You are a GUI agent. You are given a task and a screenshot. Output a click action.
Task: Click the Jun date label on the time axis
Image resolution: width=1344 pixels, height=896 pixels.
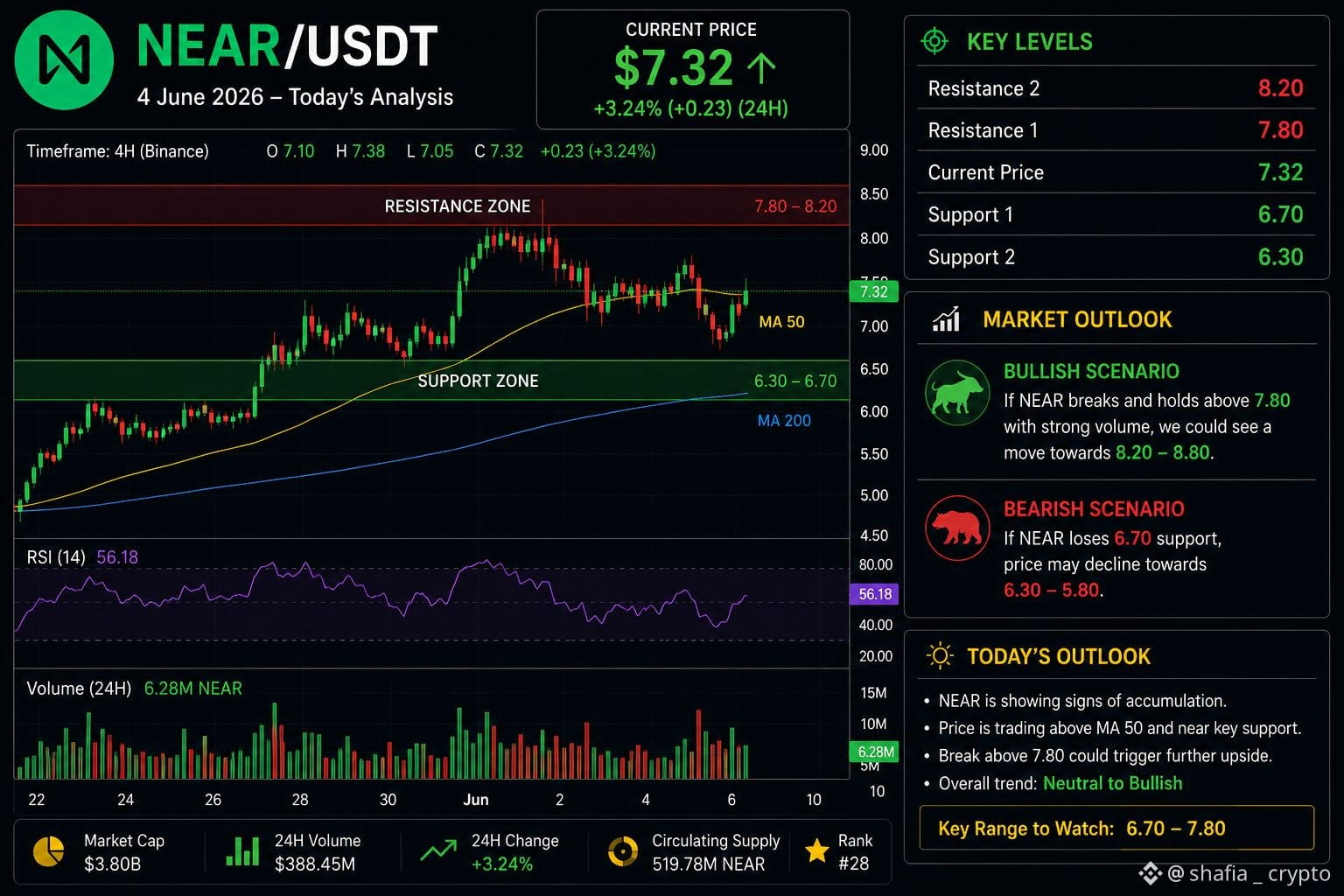(x=476, y=800)
